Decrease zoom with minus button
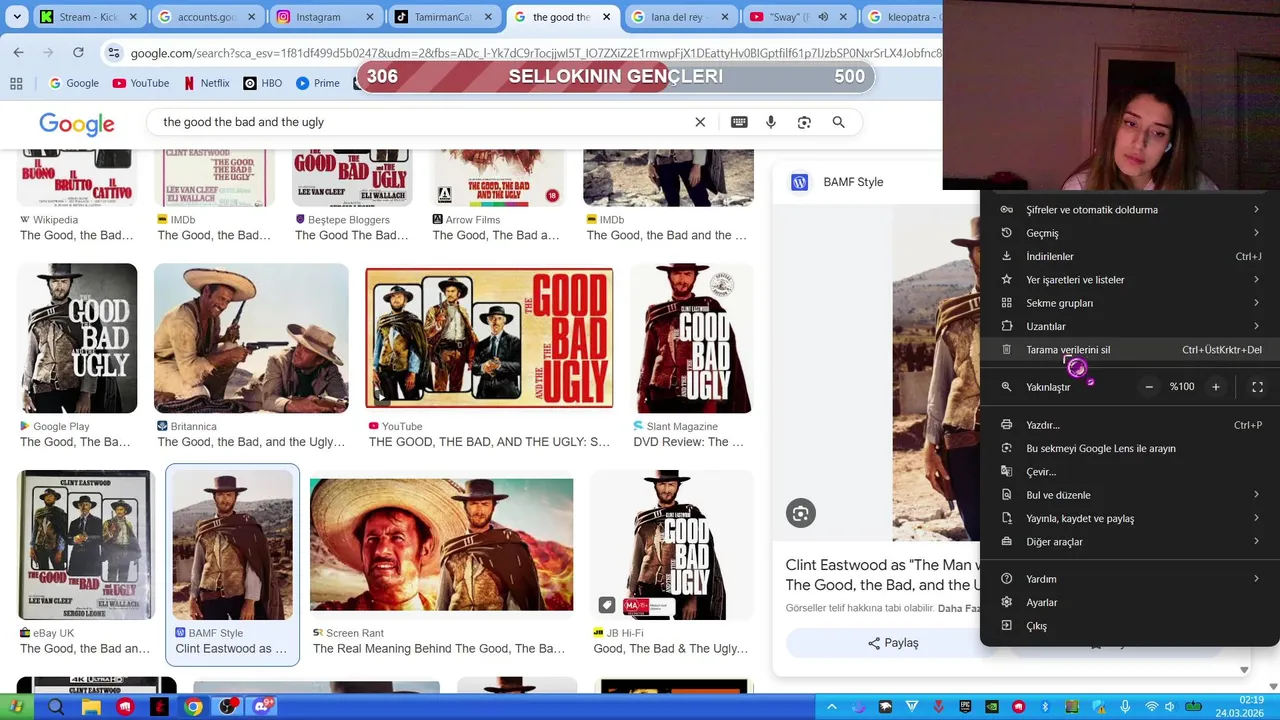The image size is (1280, 720). click(x=1149, y=387)
